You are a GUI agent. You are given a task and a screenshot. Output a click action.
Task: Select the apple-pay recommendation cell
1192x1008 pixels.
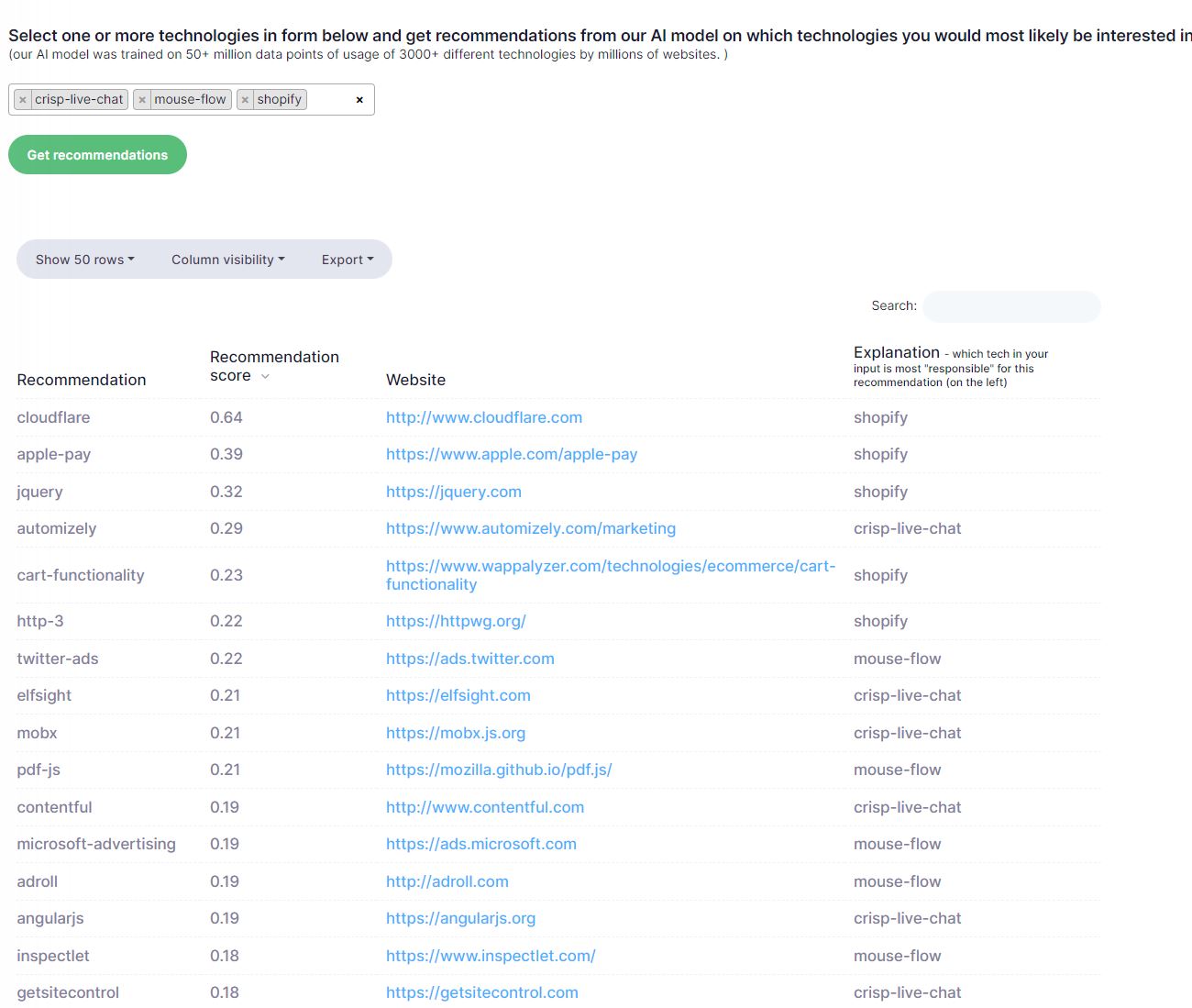(54, 454)
